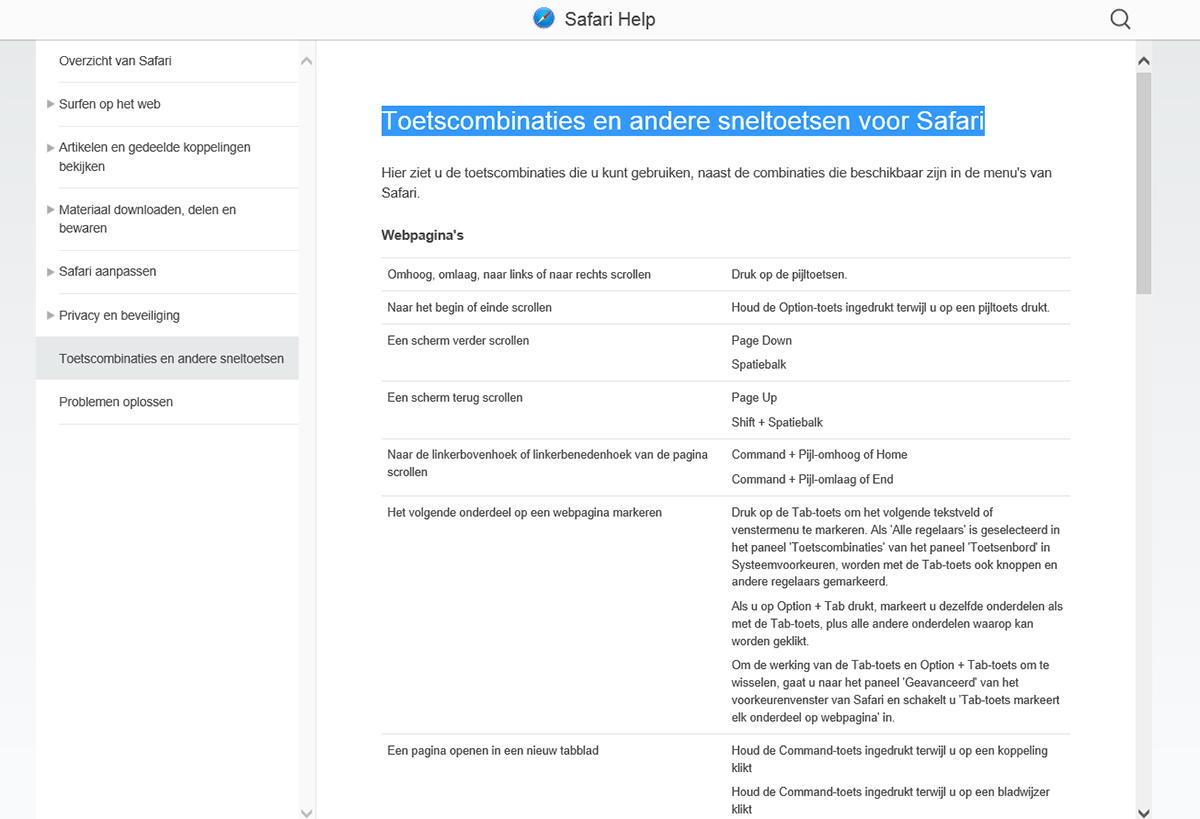Open 'Problemen oplossen' in the sidebar
Viewport: 1200px width, 819px height.
pos(116,402)
